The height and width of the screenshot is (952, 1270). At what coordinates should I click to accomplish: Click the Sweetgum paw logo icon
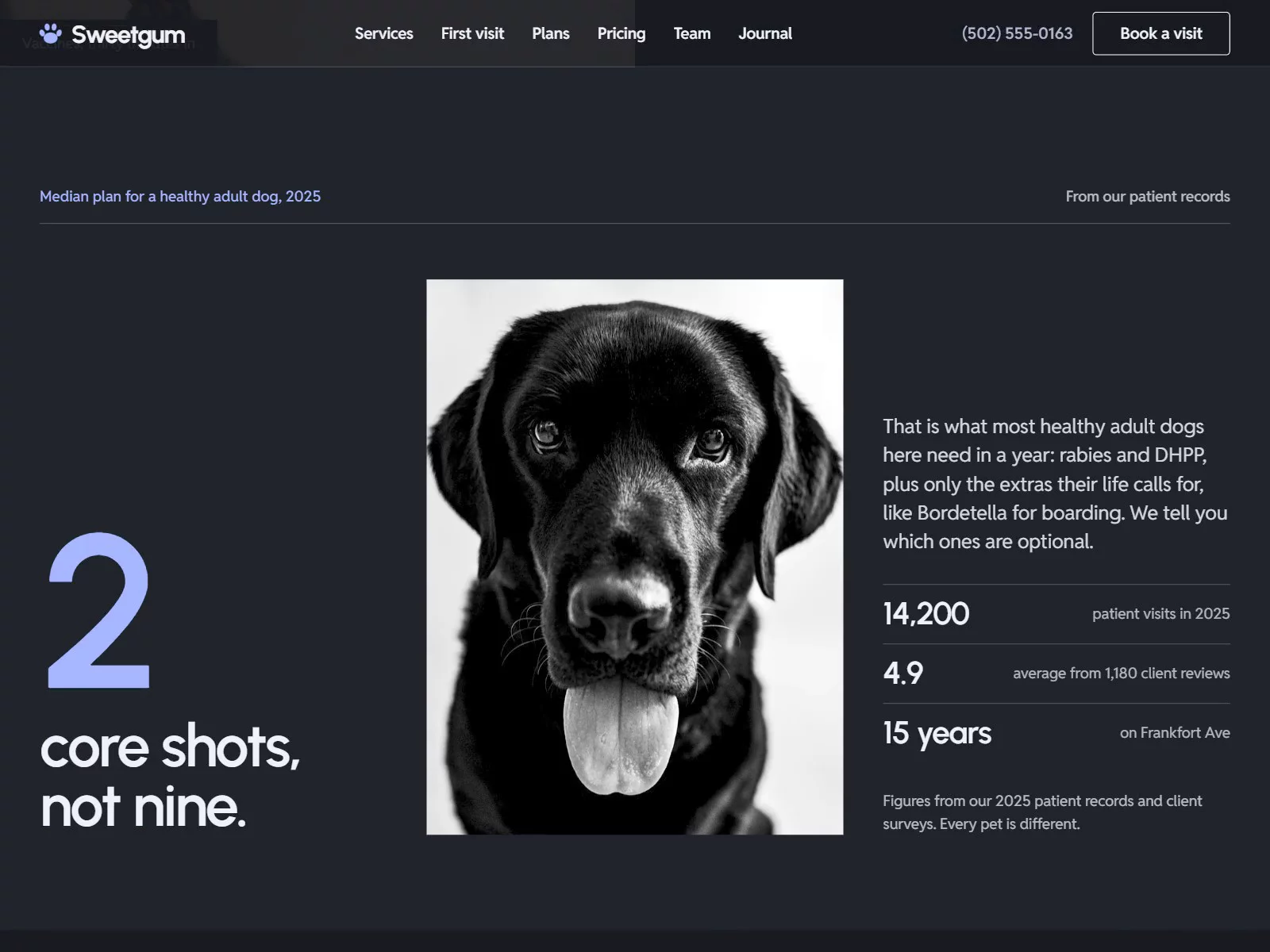tap(51, 33)
